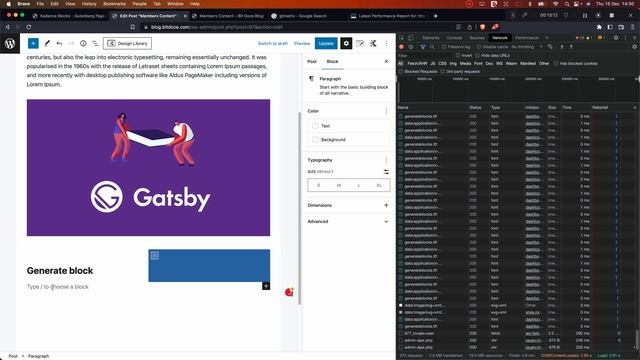Select the inspect element picker icon
This screenshot has height=360, width=640.
click(402, 38)
